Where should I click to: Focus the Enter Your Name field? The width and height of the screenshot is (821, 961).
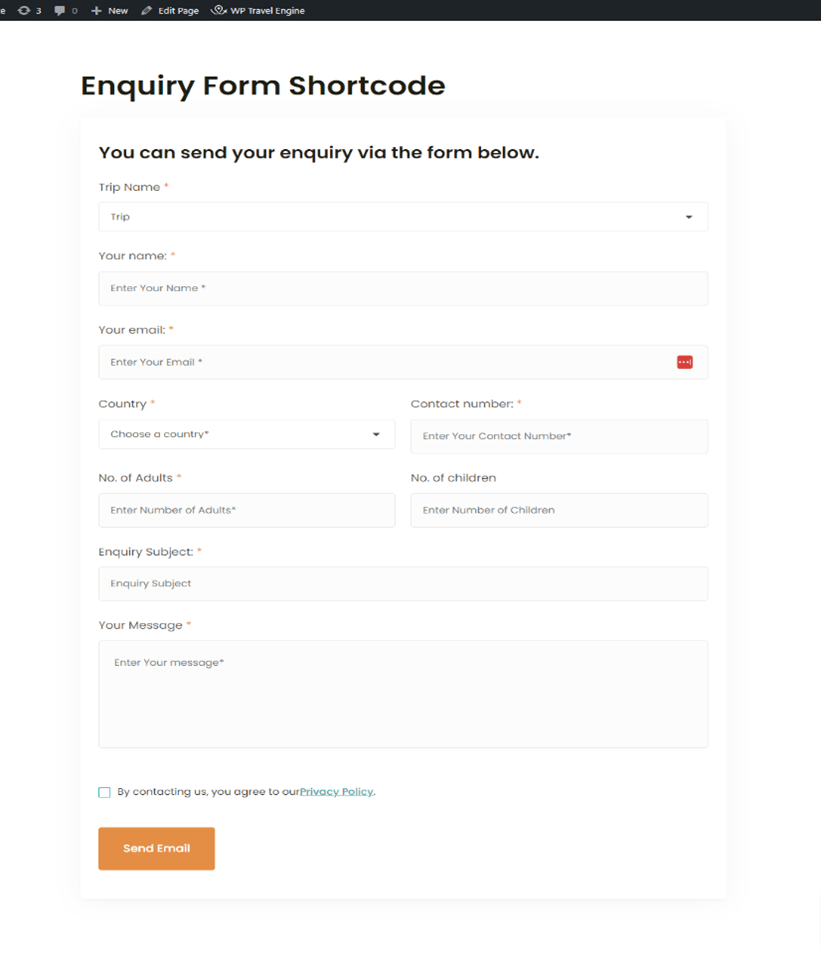coord(402,288)
